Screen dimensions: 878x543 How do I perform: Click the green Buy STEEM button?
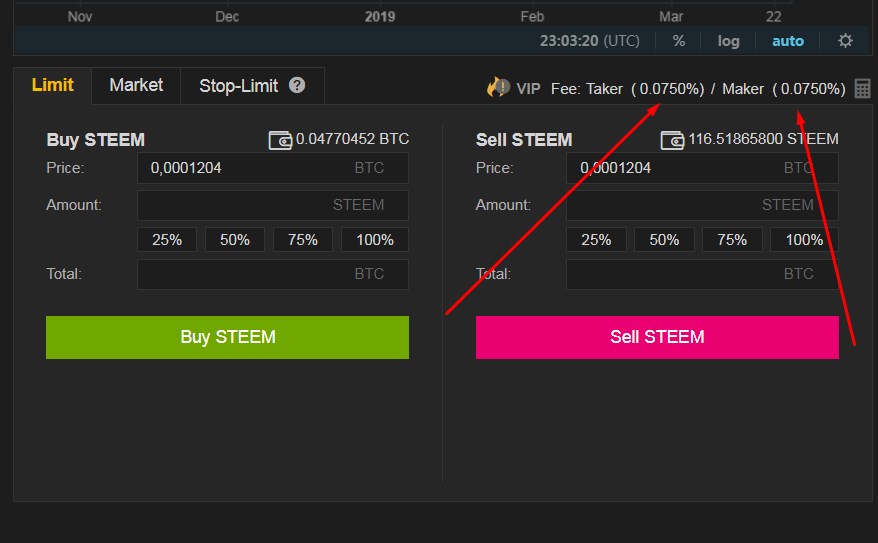(227, 337)
